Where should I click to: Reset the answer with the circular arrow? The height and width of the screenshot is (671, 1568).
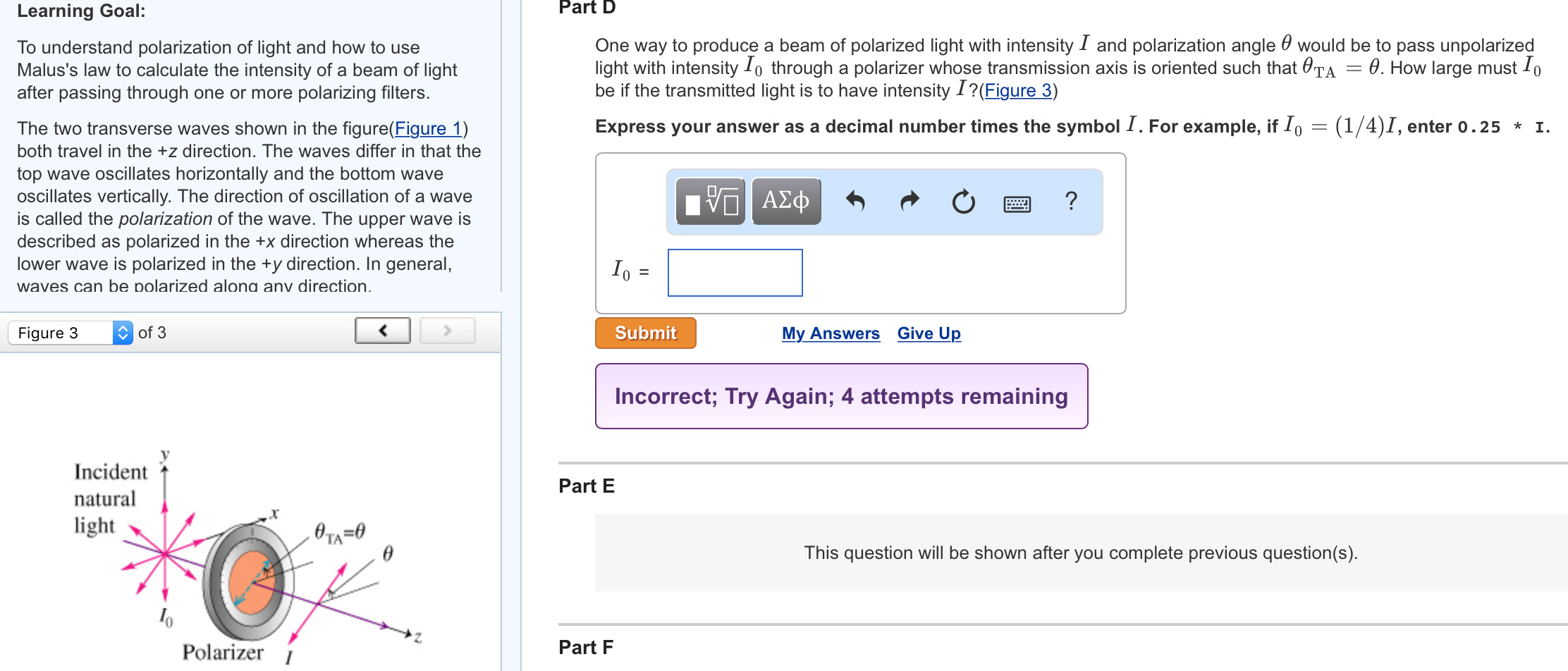tap(963, 202)
